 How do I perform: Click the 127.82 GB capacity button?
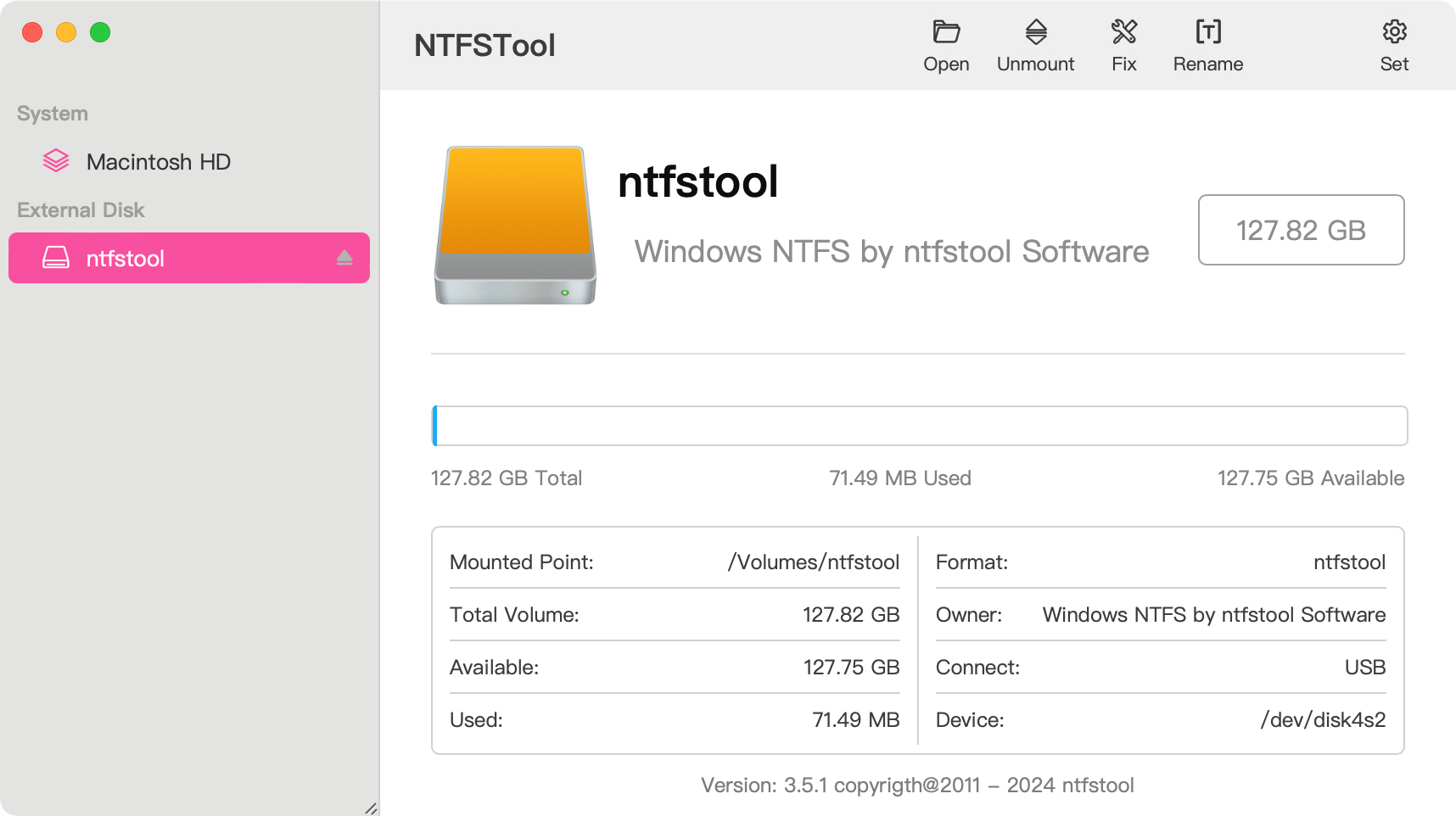pyautogui.click(x=1301, y=230)
